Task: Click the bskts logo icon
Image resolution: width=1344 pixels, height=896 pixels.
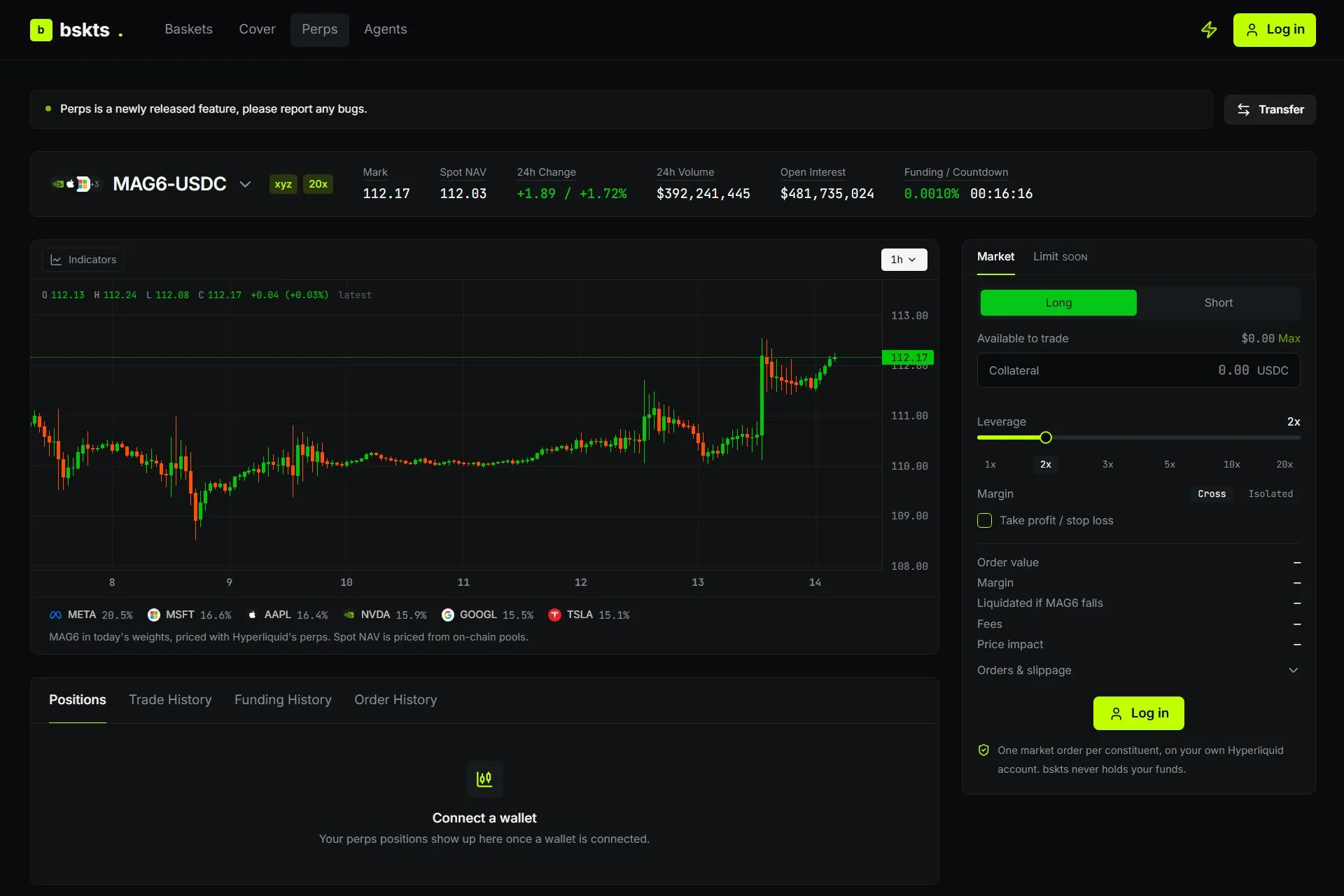Action: (41, 30)
